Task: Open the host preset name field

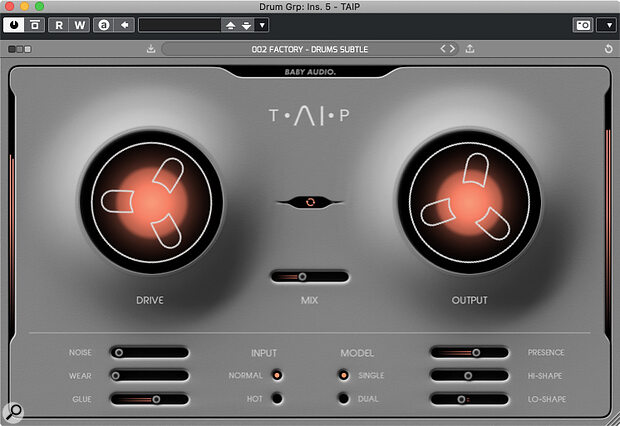Action: click(x=180, y=25)
